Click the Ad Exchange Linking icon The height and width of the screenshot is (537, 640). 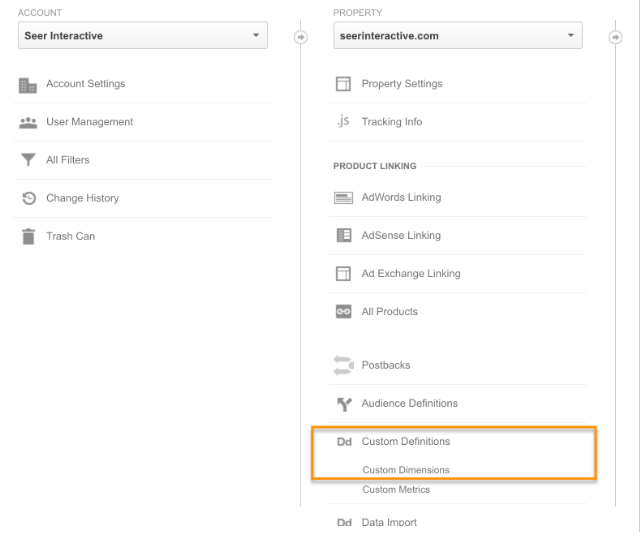(x=343, y=274)
